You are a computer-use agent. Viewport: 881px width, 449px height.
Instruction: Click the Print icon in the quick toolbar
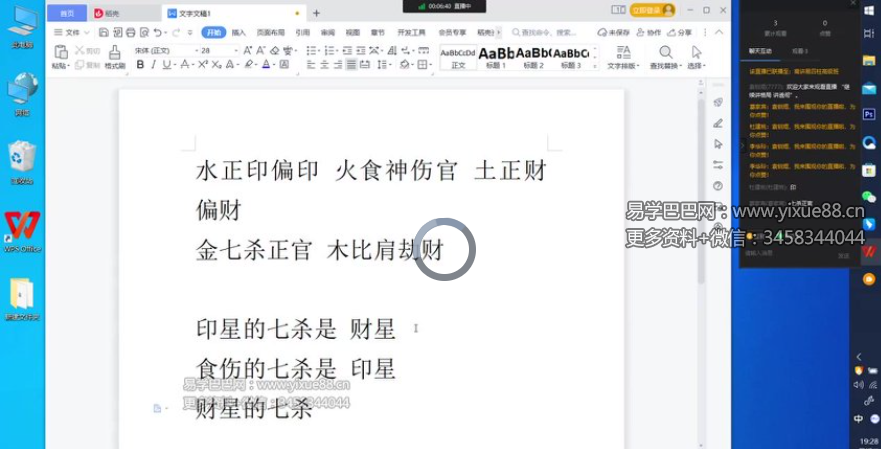[x=130, y=33]
